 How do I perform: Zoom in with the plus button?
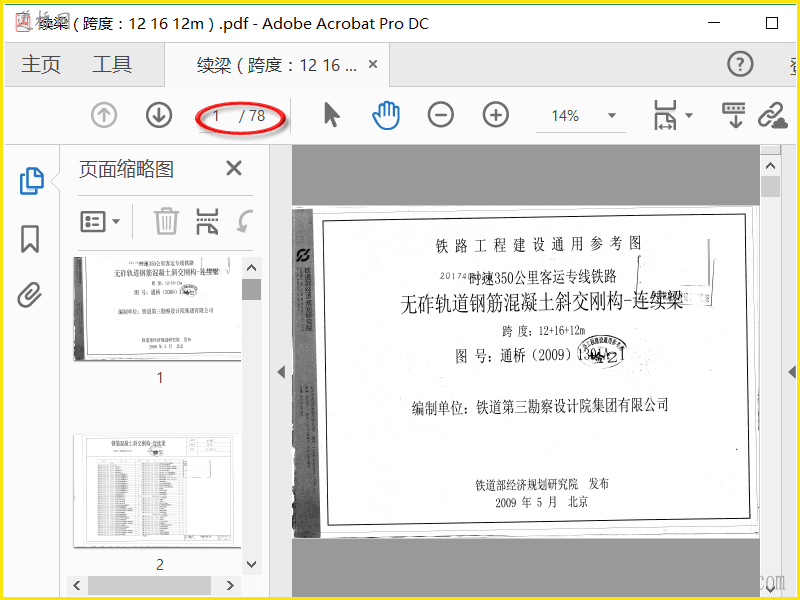(x=496, y=115)
